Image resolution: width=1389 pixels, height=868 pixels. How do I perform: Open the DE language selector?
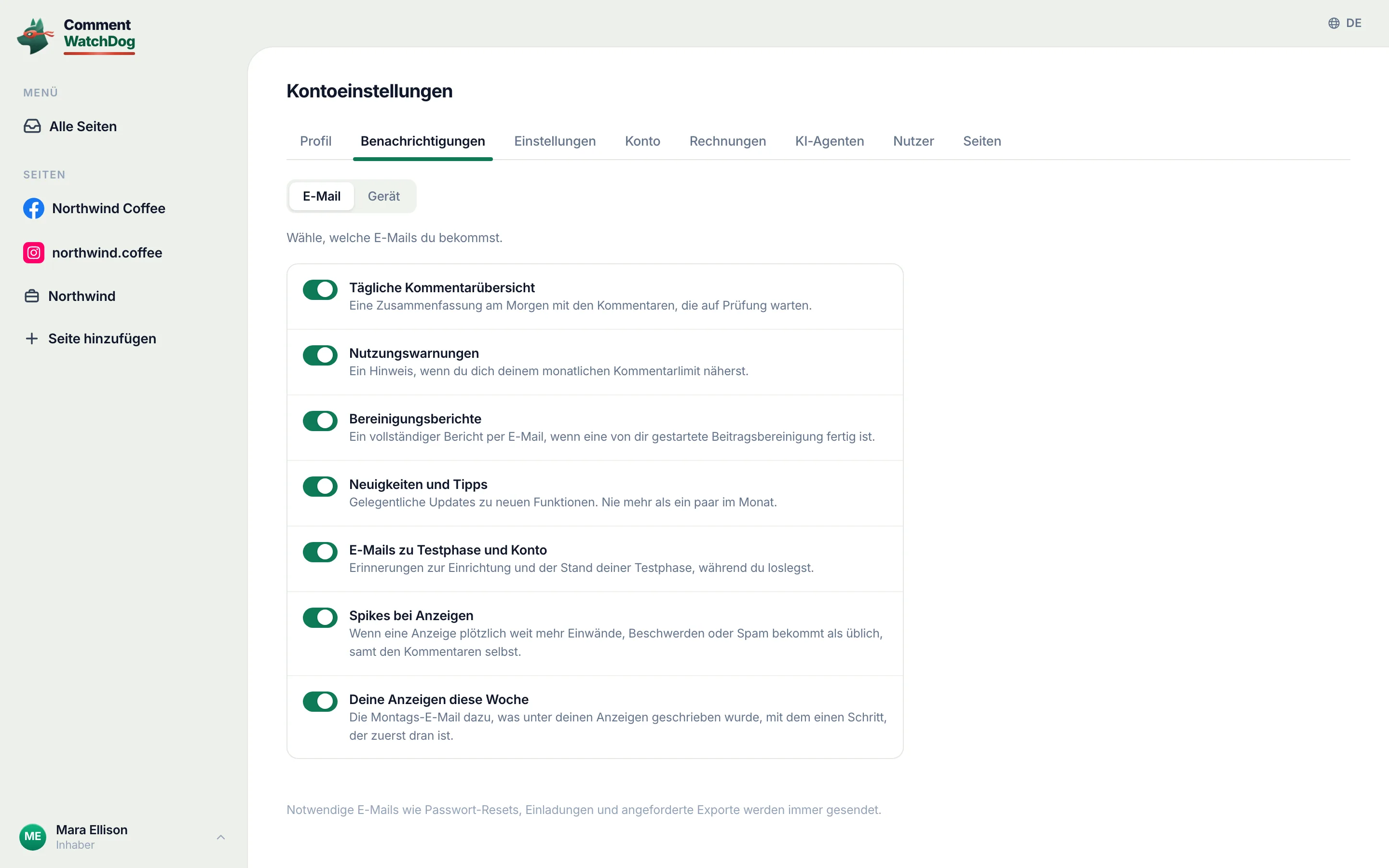click(x=1344, y=23)
